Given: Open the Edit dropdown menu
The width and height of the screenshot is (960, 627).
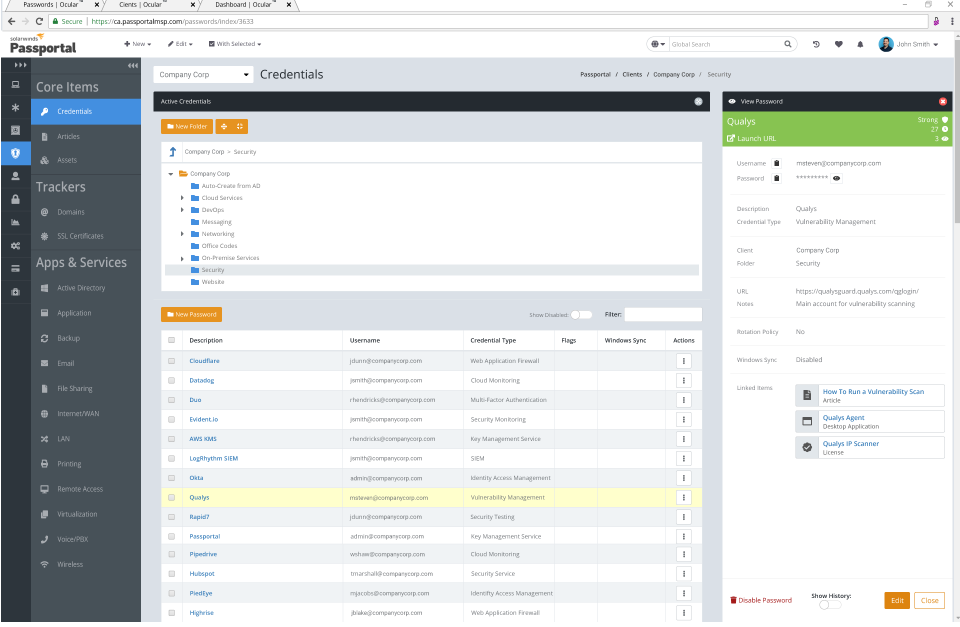Looking at the screenshot, I should click(180, 44).
